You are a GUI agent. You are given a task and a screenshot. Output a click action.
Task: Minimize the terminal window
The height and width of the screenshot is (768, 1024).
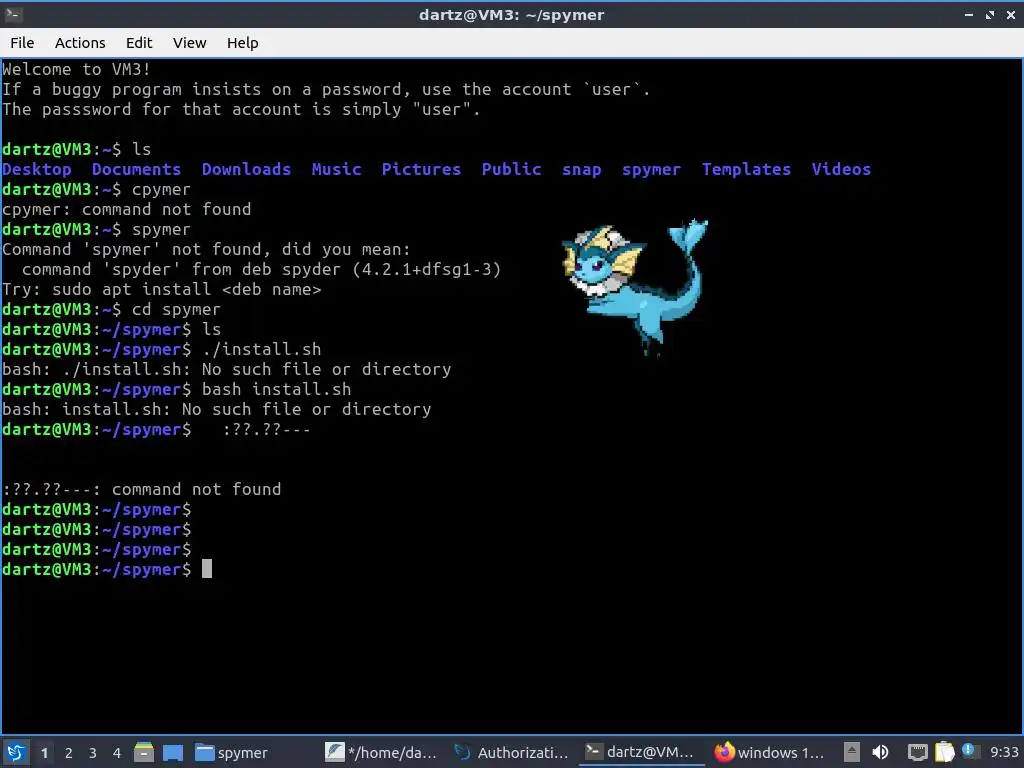[x=969, y=14]
